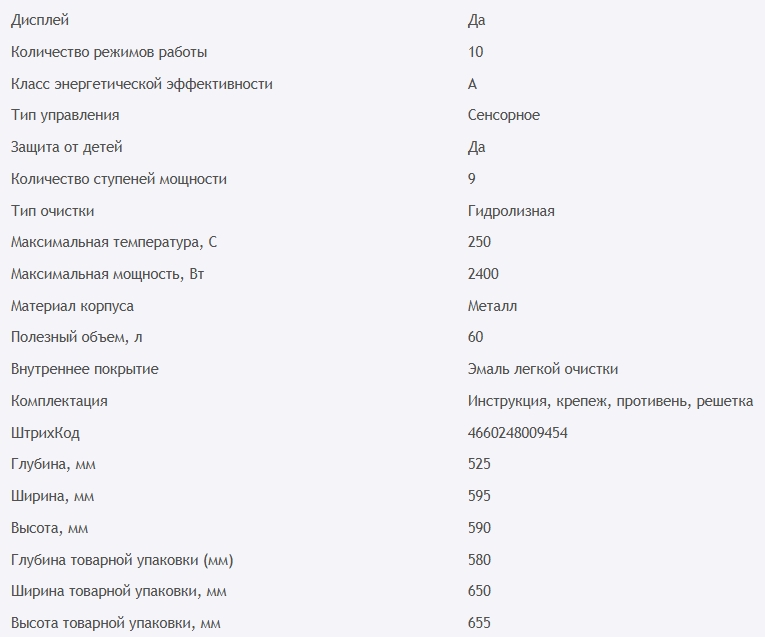Select the 'Максимальная температура, С' label
Viewport: 765px width, 637px height.
113,242
